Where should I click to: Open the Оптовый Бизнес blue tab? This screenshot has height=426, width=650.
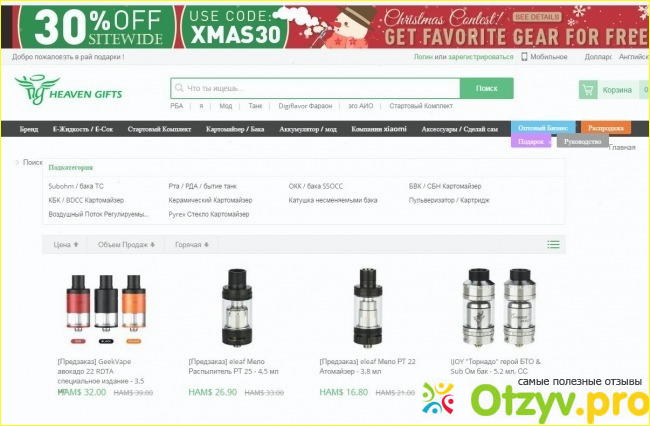pos(543,128)
